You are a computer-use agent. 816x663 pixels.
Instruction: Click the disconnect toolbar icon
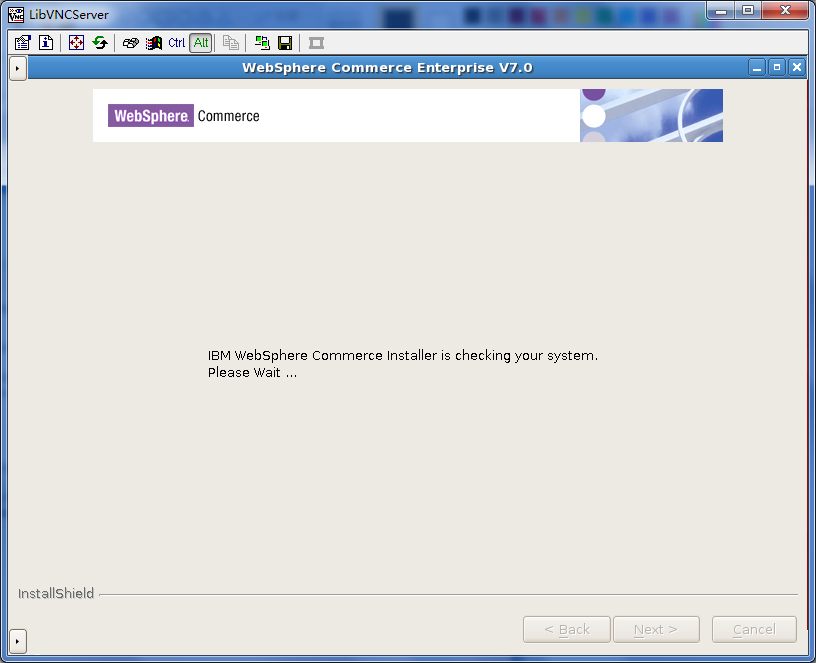pos(316,43)
